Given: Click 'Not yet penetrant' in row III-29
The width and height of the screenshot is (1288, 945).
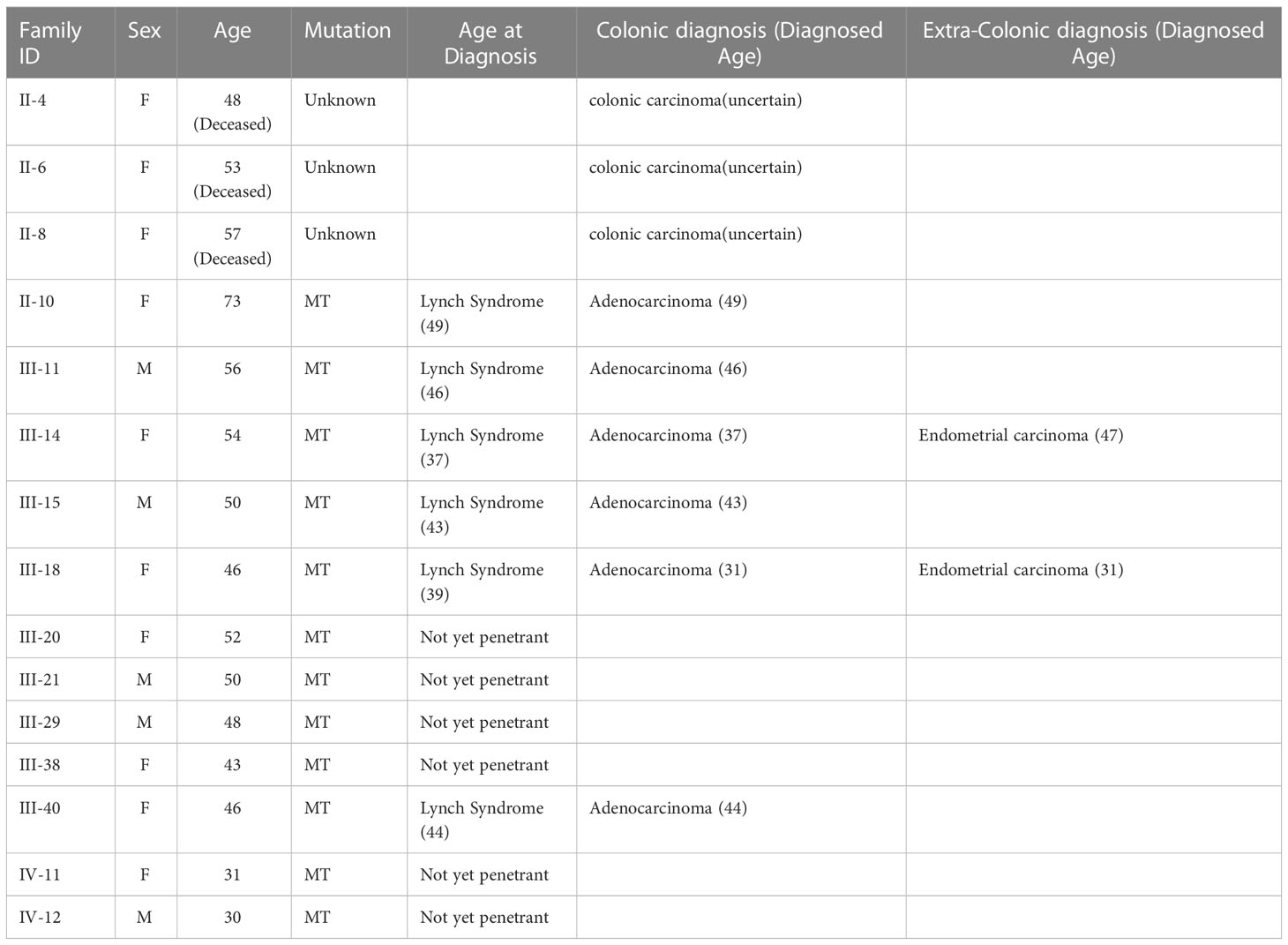Looking at the screenshot, I should tap(484, 723).
